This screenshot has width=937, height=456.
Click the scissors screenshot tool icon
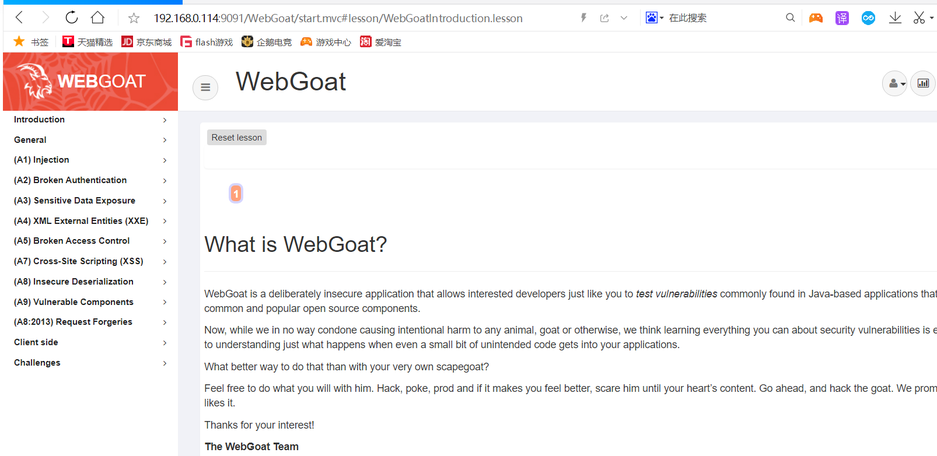coord(918,18)
